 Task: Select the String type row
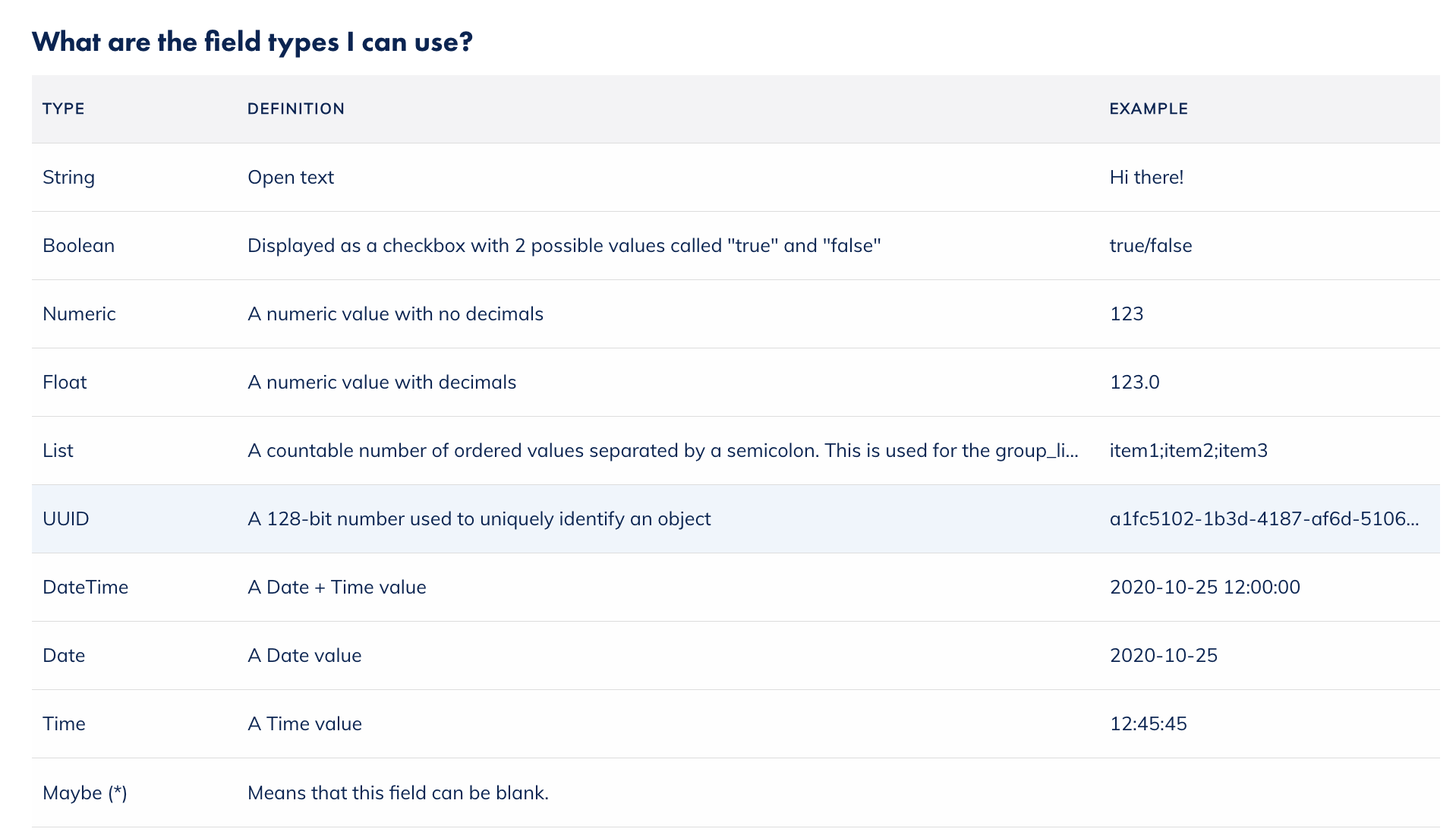69,177
